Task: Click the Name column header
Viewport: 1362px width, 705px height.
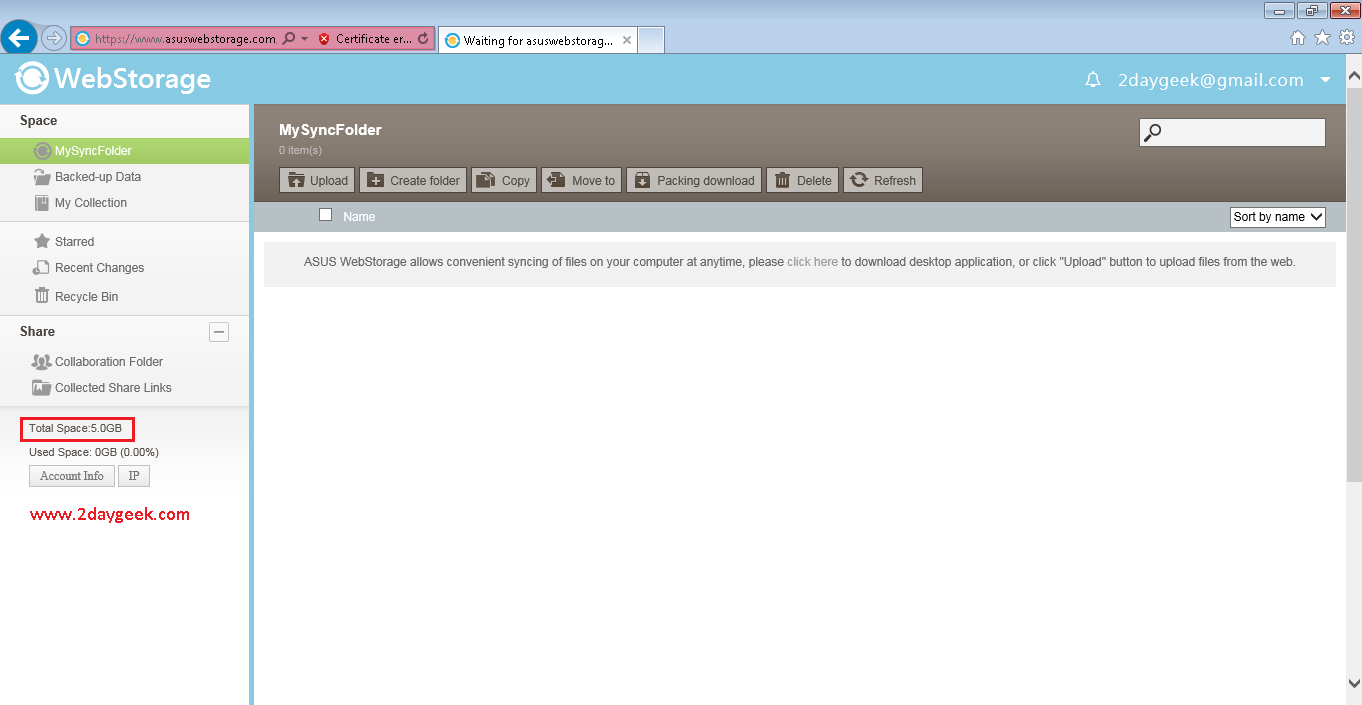Action: point(359,217)
